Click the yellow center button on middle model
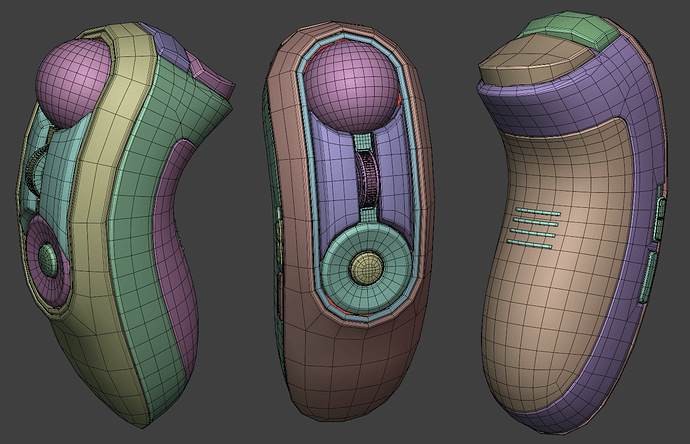Image resolution: width=690 pixels, height=444 pixels. (x=367, y=268)
